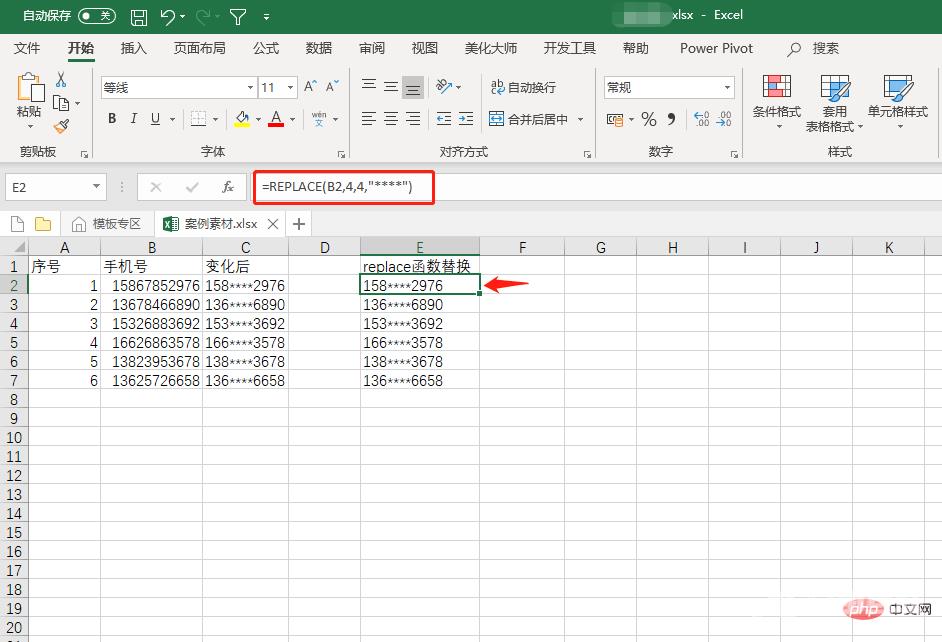
Task: Click the new sheet plus button
Action: click(298, 223)
